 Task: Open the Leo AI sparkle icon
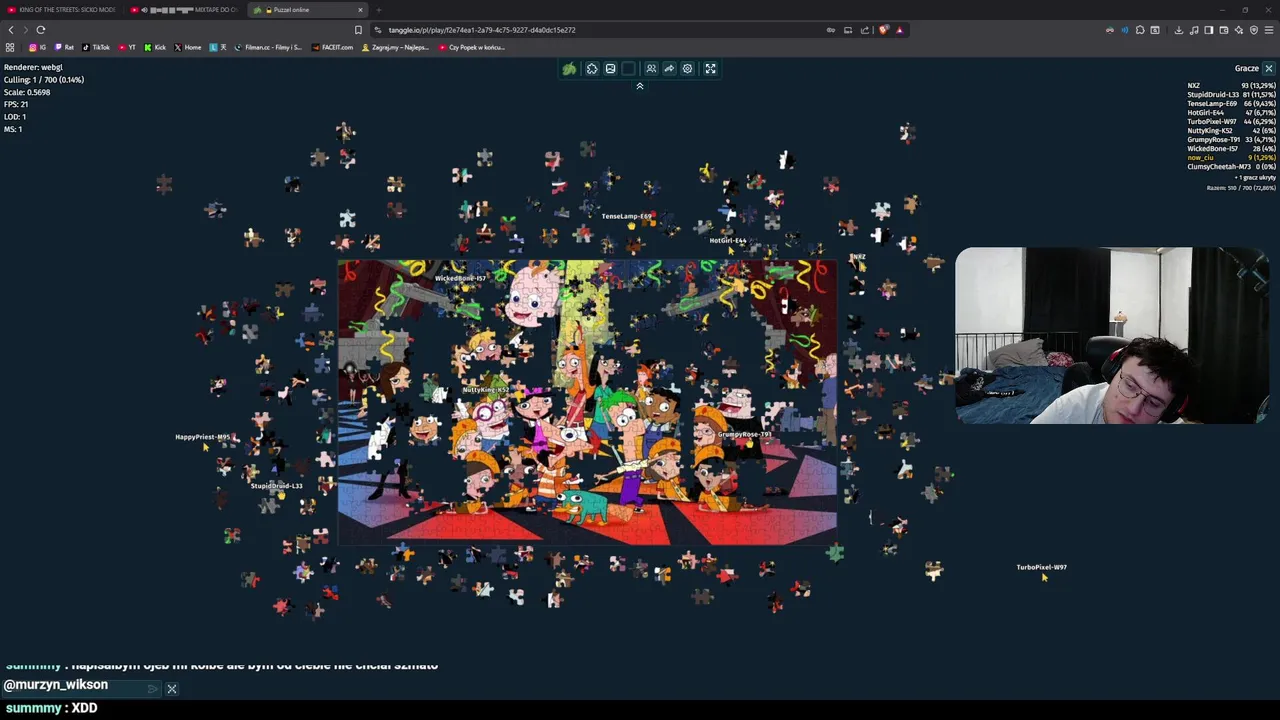(1238, 30)
